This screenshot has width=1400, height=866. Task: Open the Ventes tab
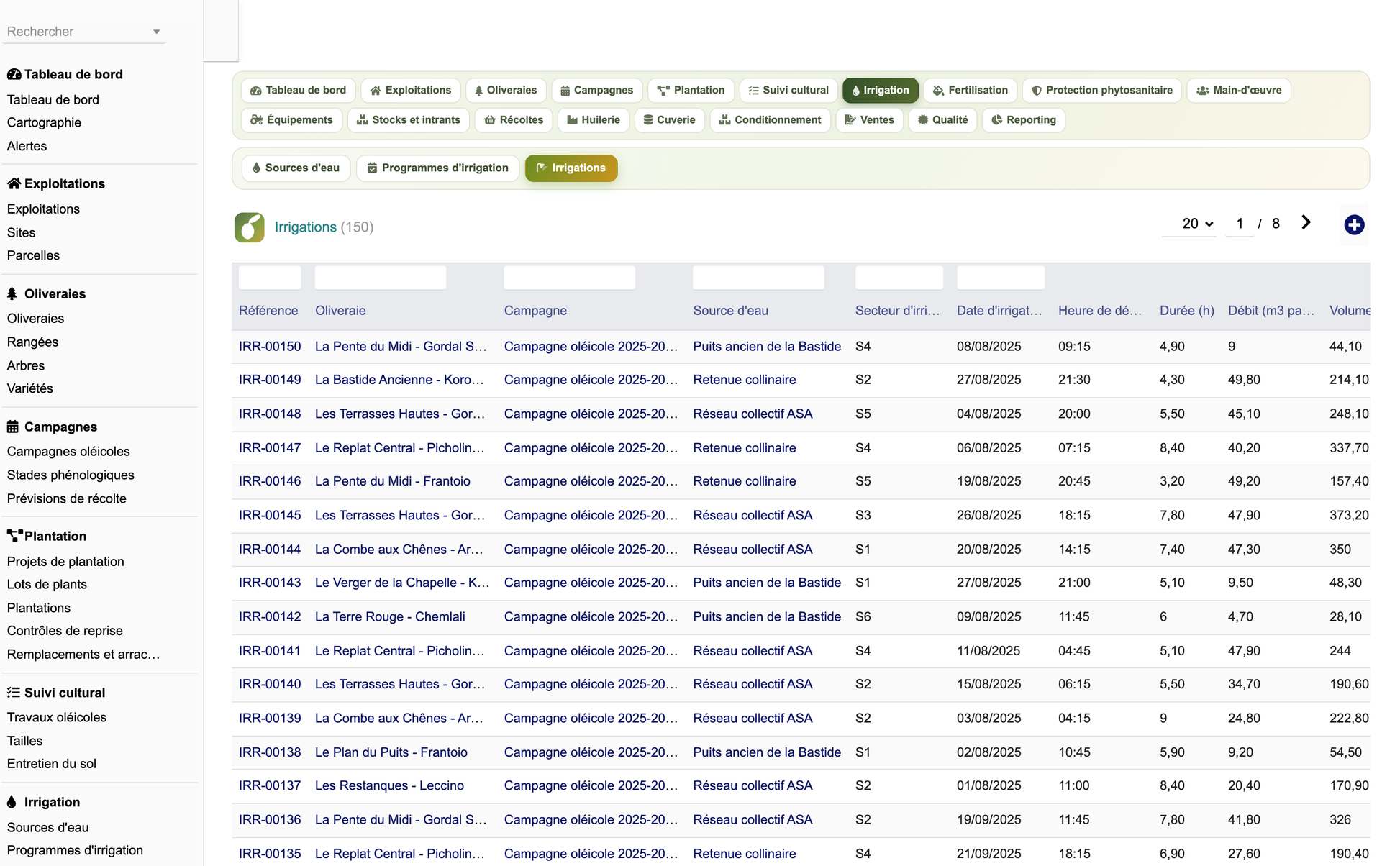pyautogui.click(x=869, y=119)
